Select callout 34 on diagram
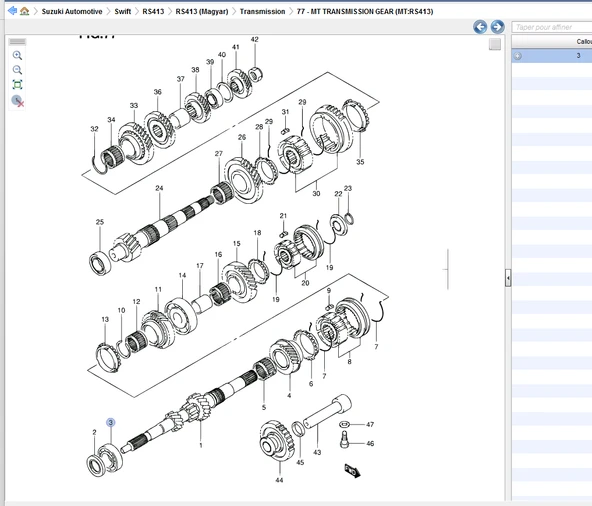The image size is (592, 506). point(111,120)
